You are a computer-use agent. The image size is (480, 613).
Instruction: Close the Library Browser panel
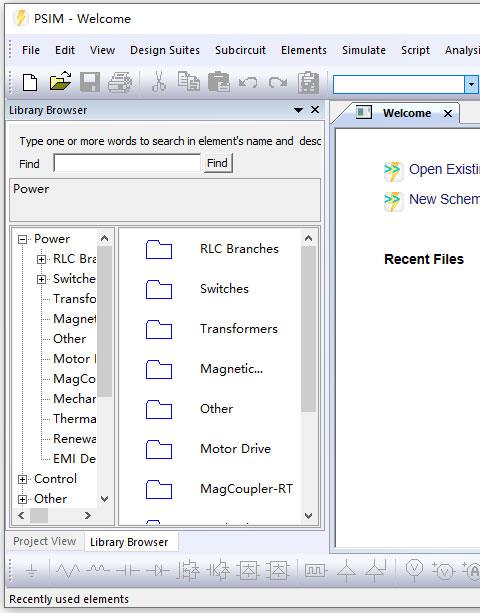coord(315,110)
